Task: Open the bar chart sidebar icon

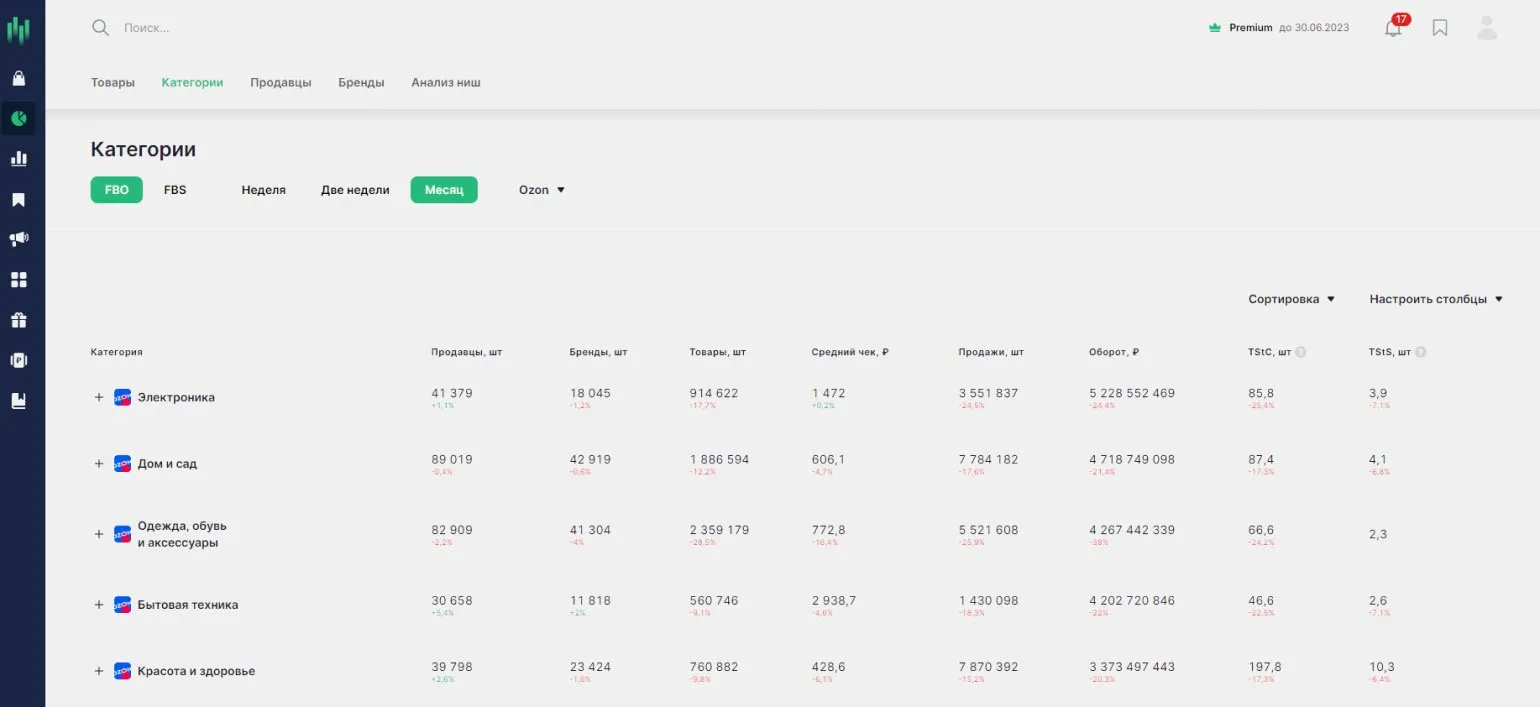Action: coord(18,158)
